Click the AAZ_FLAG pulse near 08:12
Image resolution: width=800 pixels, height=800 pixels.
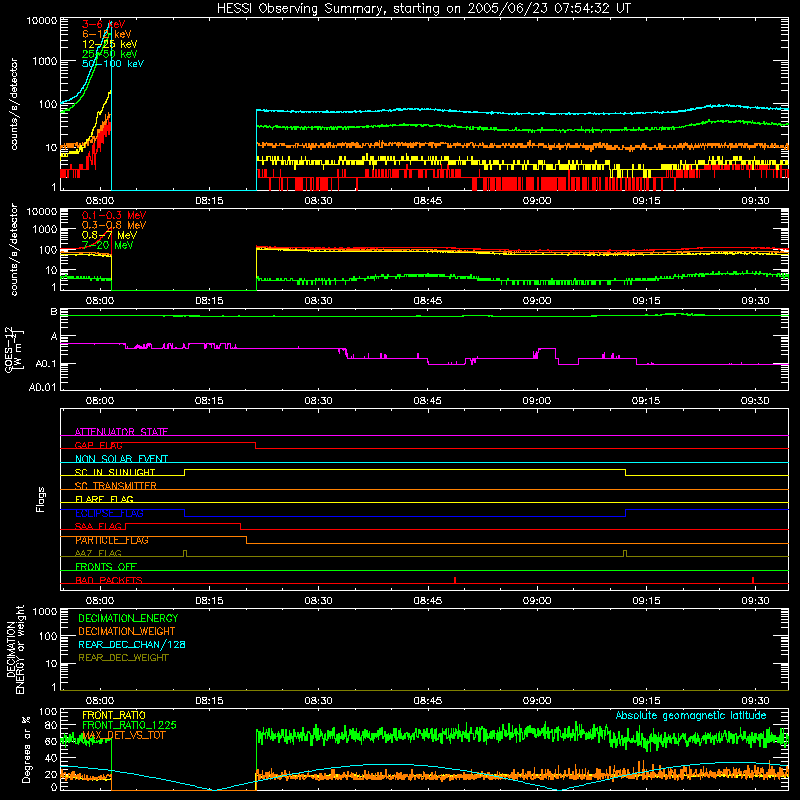pos(185,553)
